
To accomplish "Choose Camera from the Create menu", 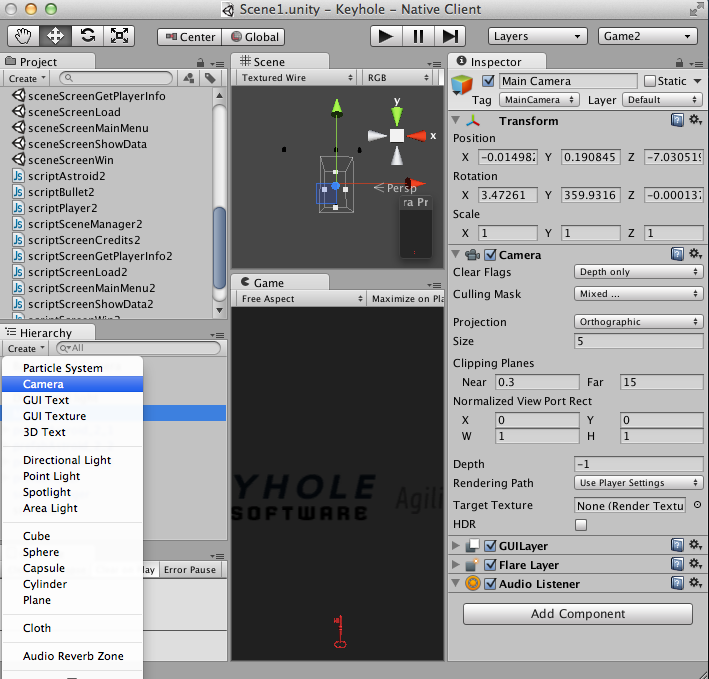I will tap(44, 384).
